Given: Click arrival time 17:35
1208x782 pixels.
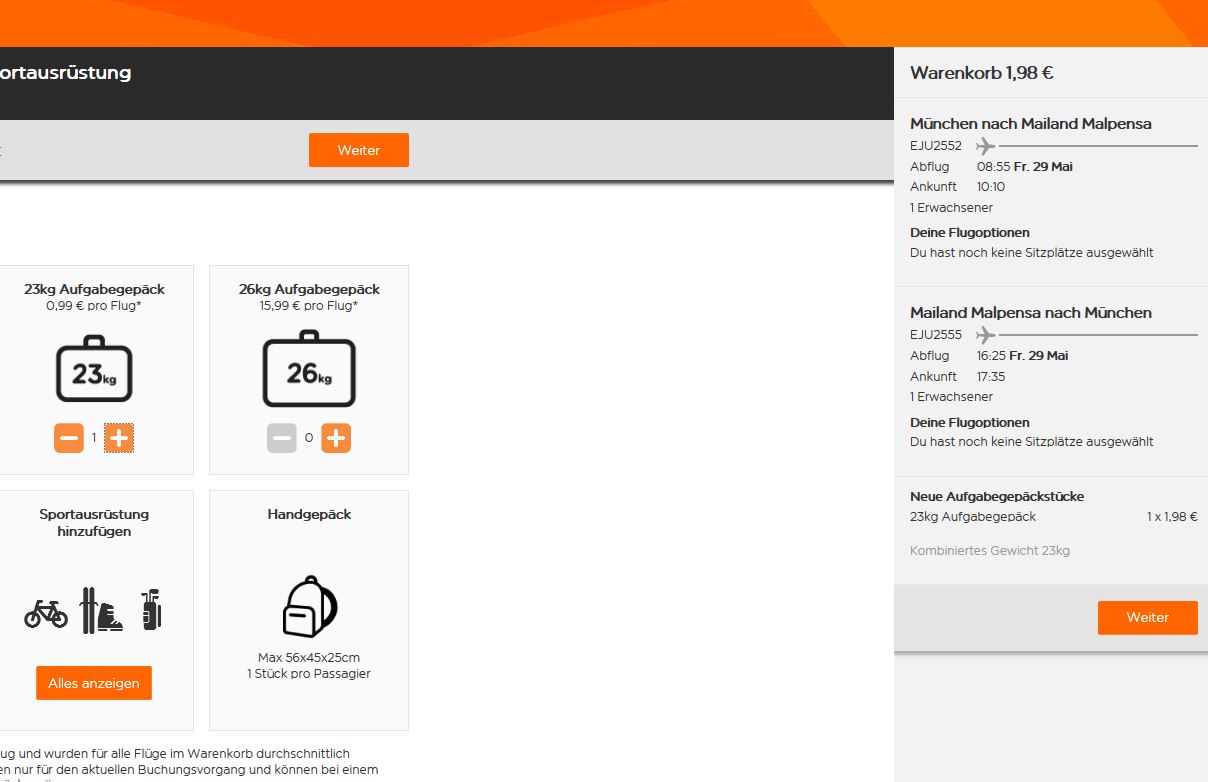Looking at the screenshot, I should pos(991,377).
